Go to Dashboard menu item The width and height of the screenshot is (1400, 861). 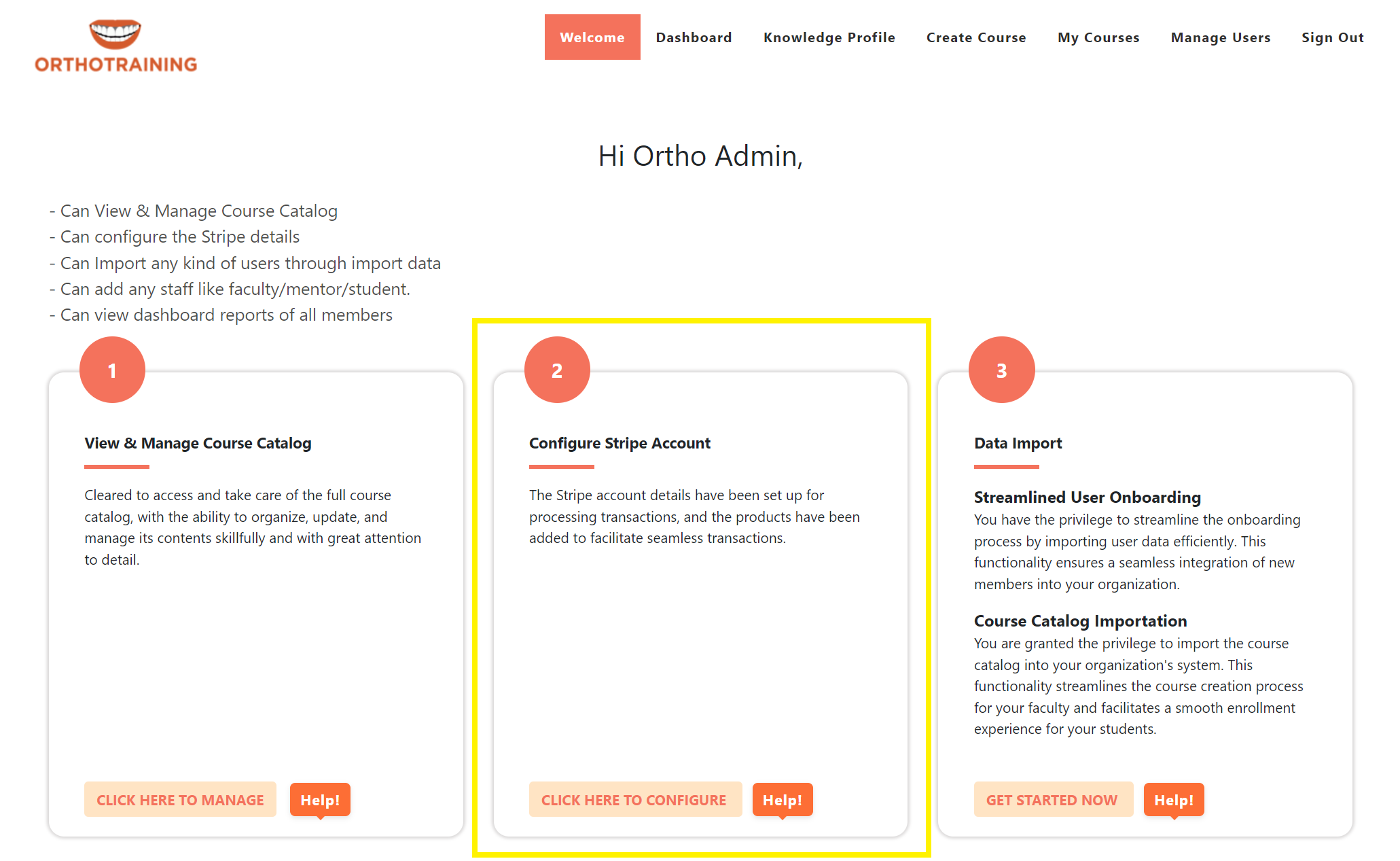tap(694, 37)
